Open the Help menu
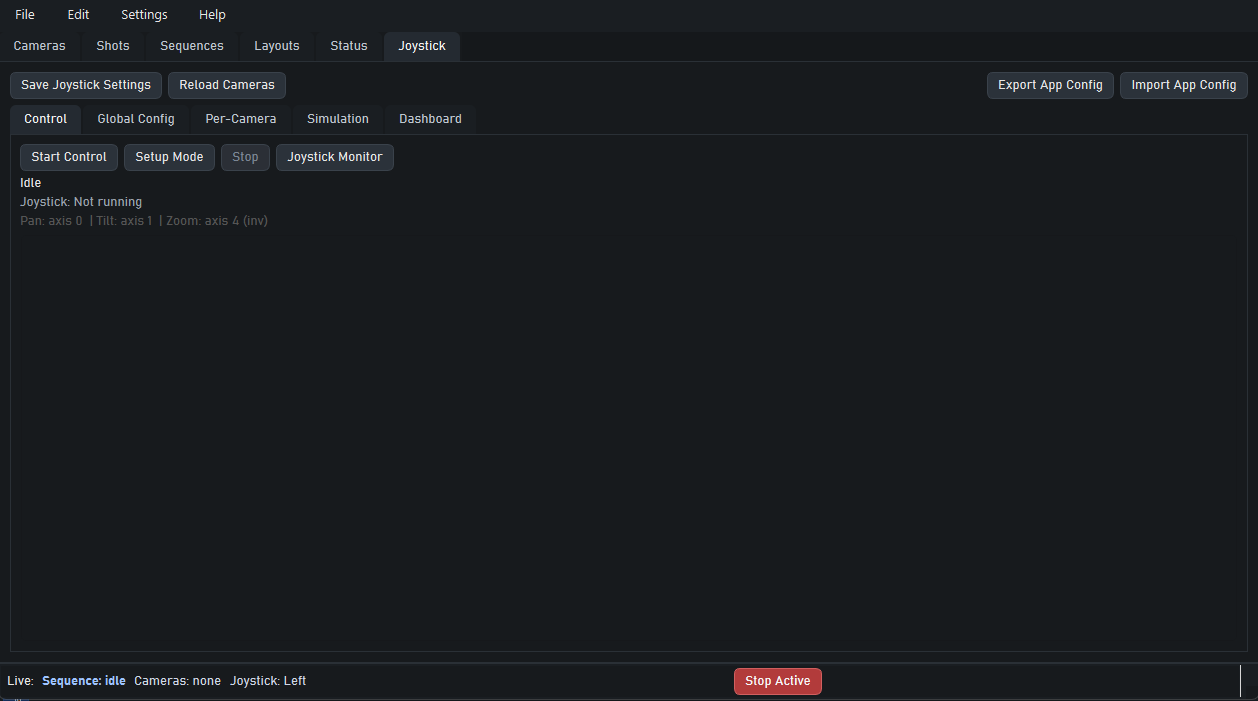 [x=212, y=15]
